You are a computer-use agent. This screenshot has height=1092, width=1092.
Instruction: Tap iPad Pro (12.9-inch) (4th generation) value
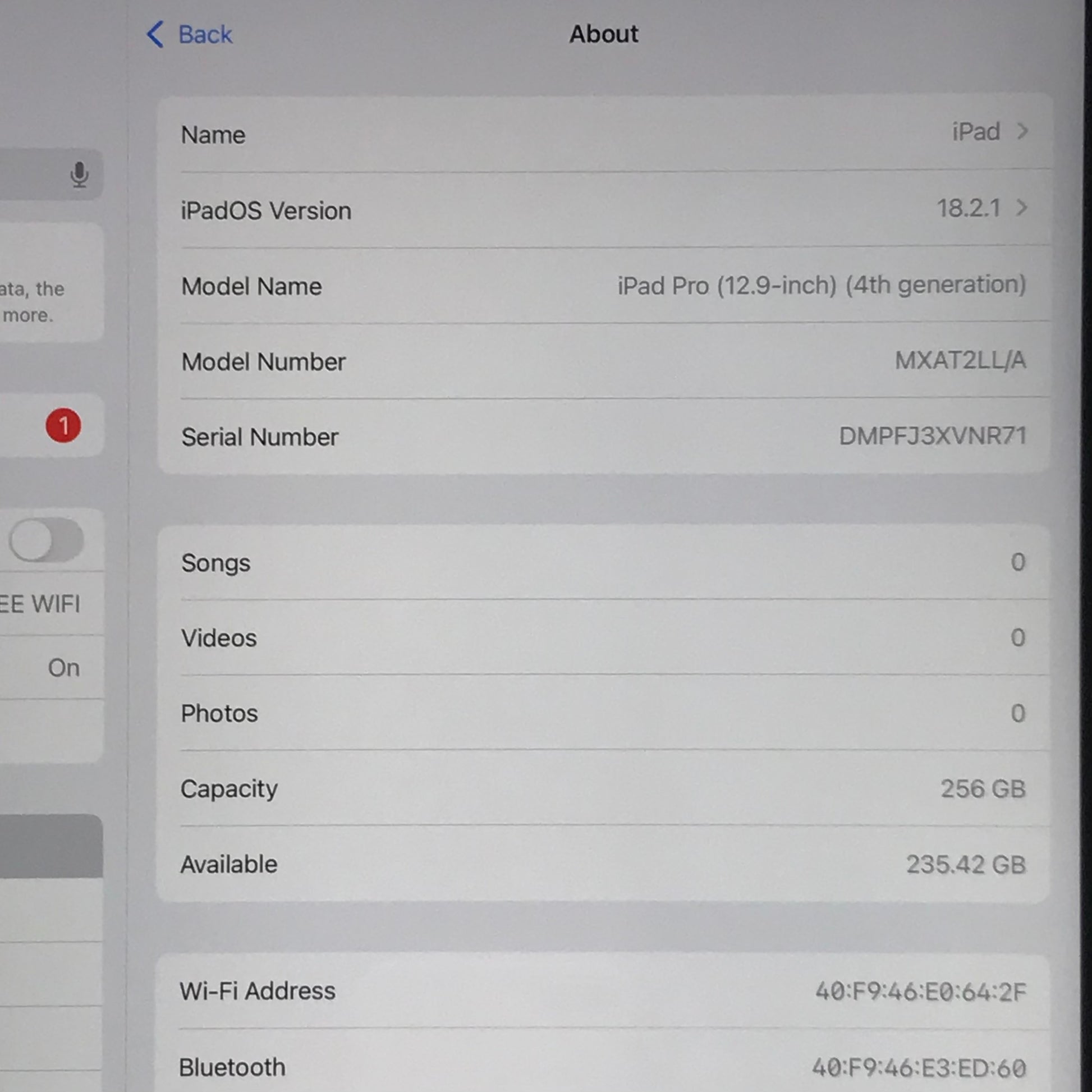coord(822,285)
